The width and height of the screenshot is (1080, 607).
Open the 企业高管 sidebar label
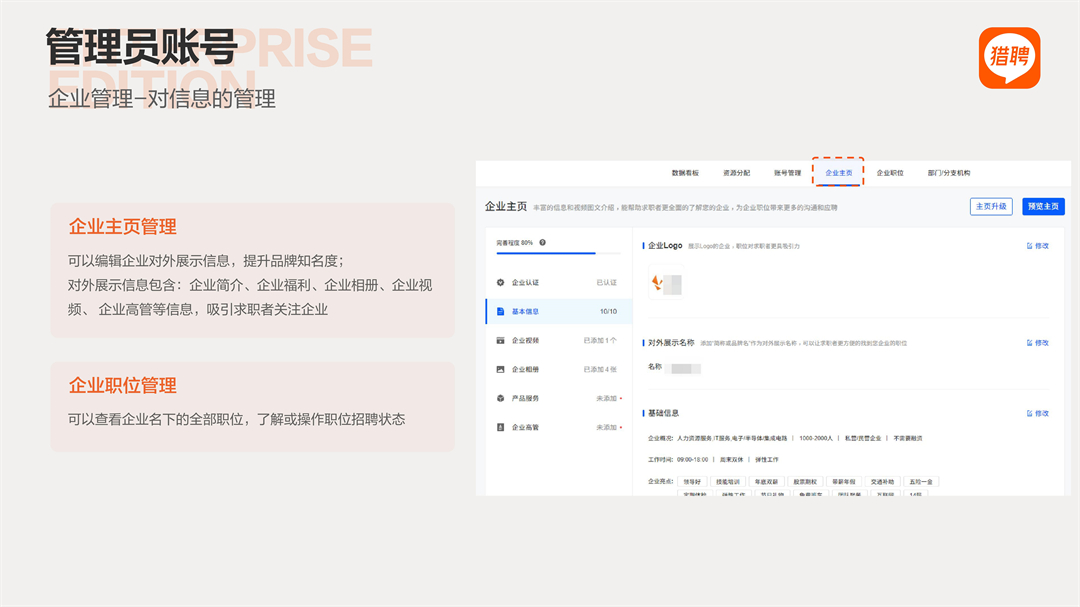pos(525,427)
